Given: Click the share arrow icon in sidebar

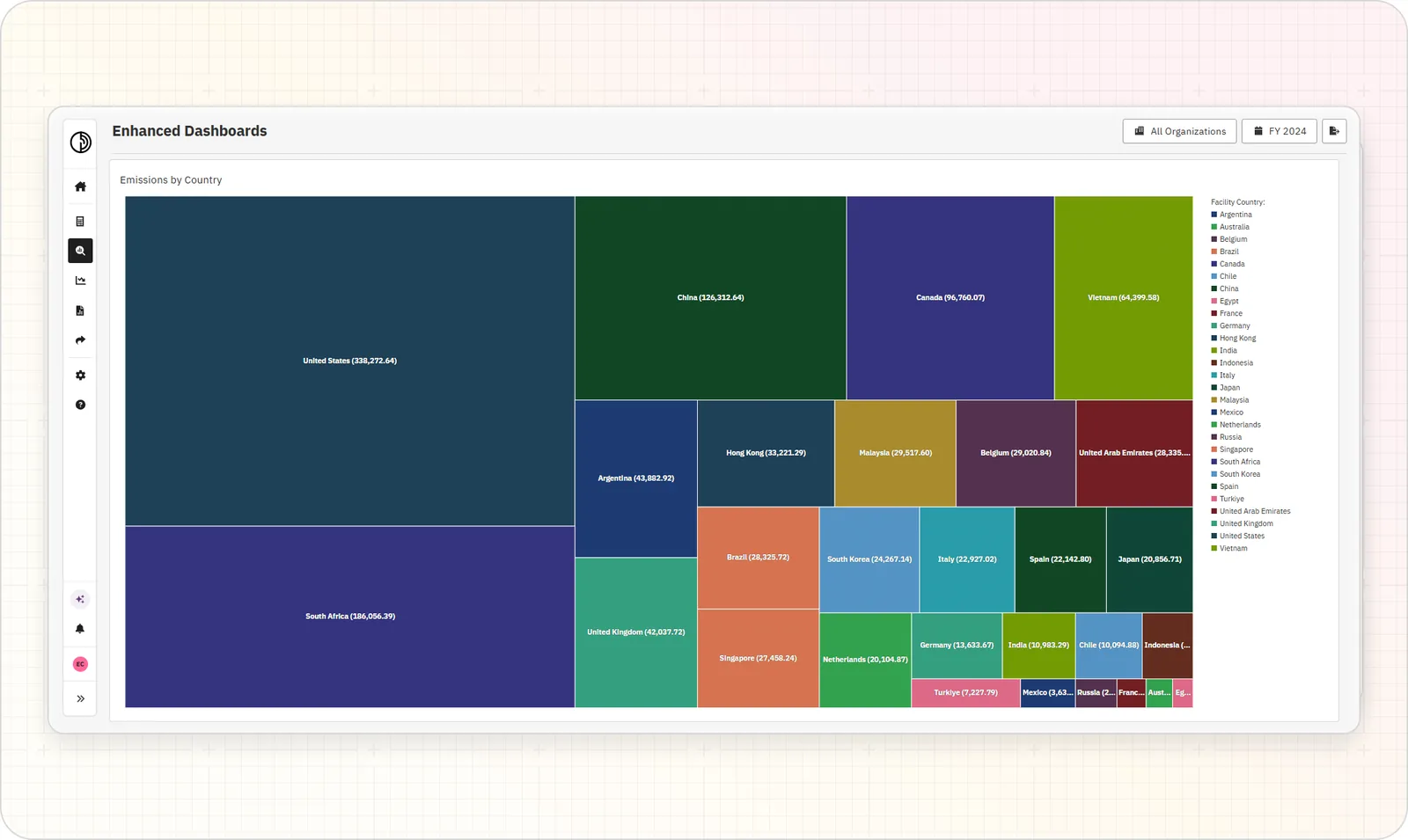Looking at the screenshot, I should [80, 340].
